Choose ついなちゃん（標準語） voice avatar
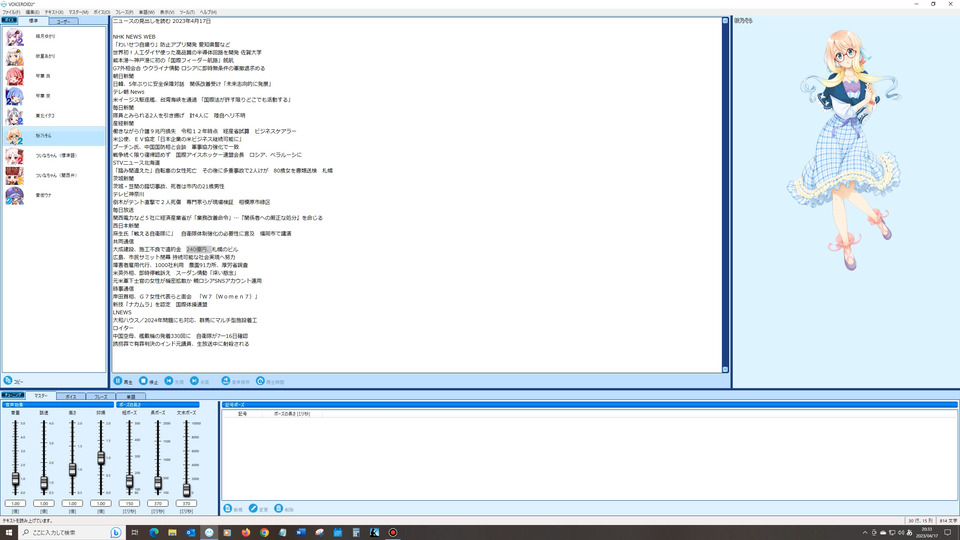This screenshot has height=540, width=960. 15,156
